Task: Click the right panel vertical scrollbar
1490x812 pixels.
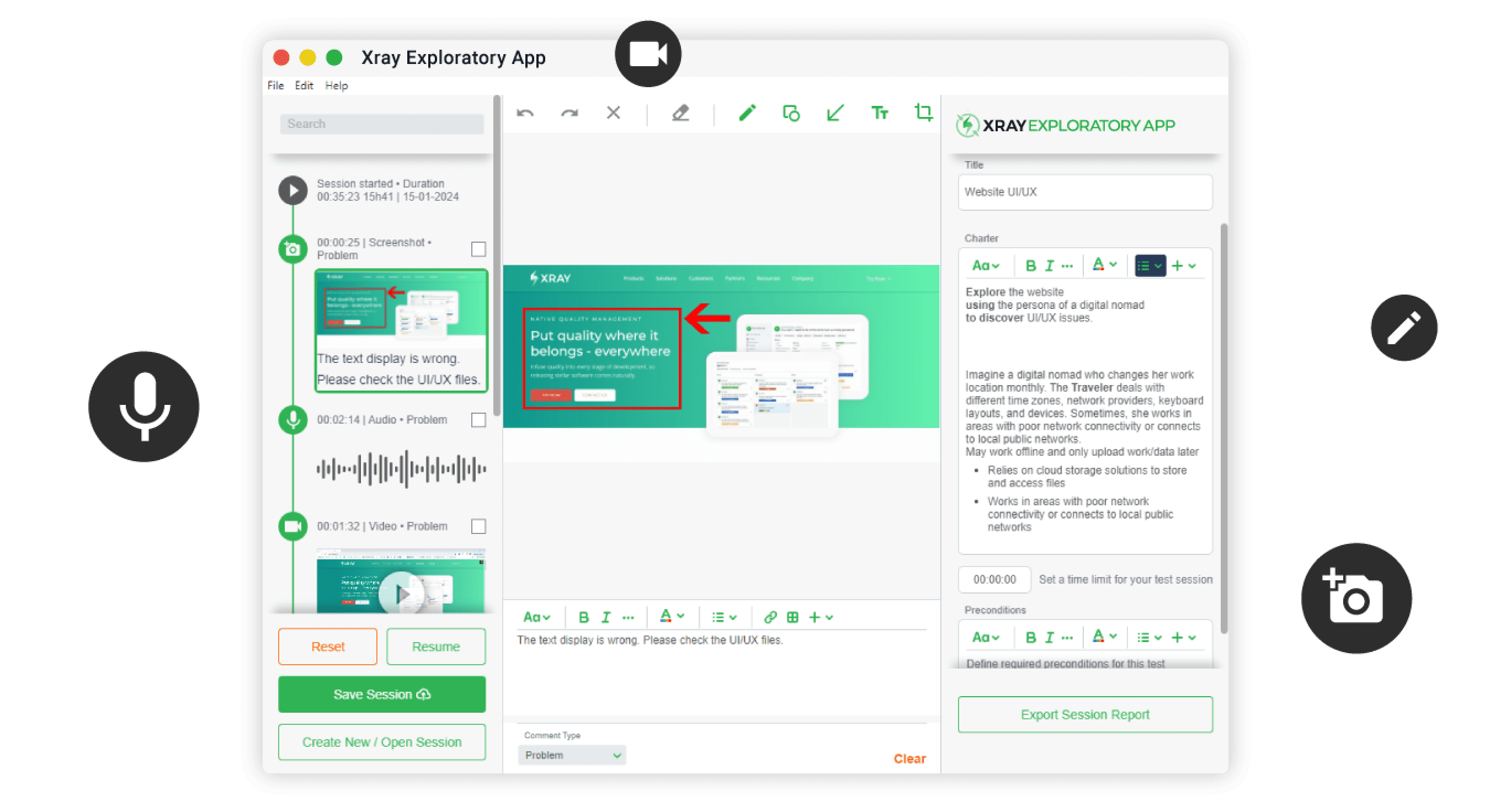Action: click(x=1223, y=428)
